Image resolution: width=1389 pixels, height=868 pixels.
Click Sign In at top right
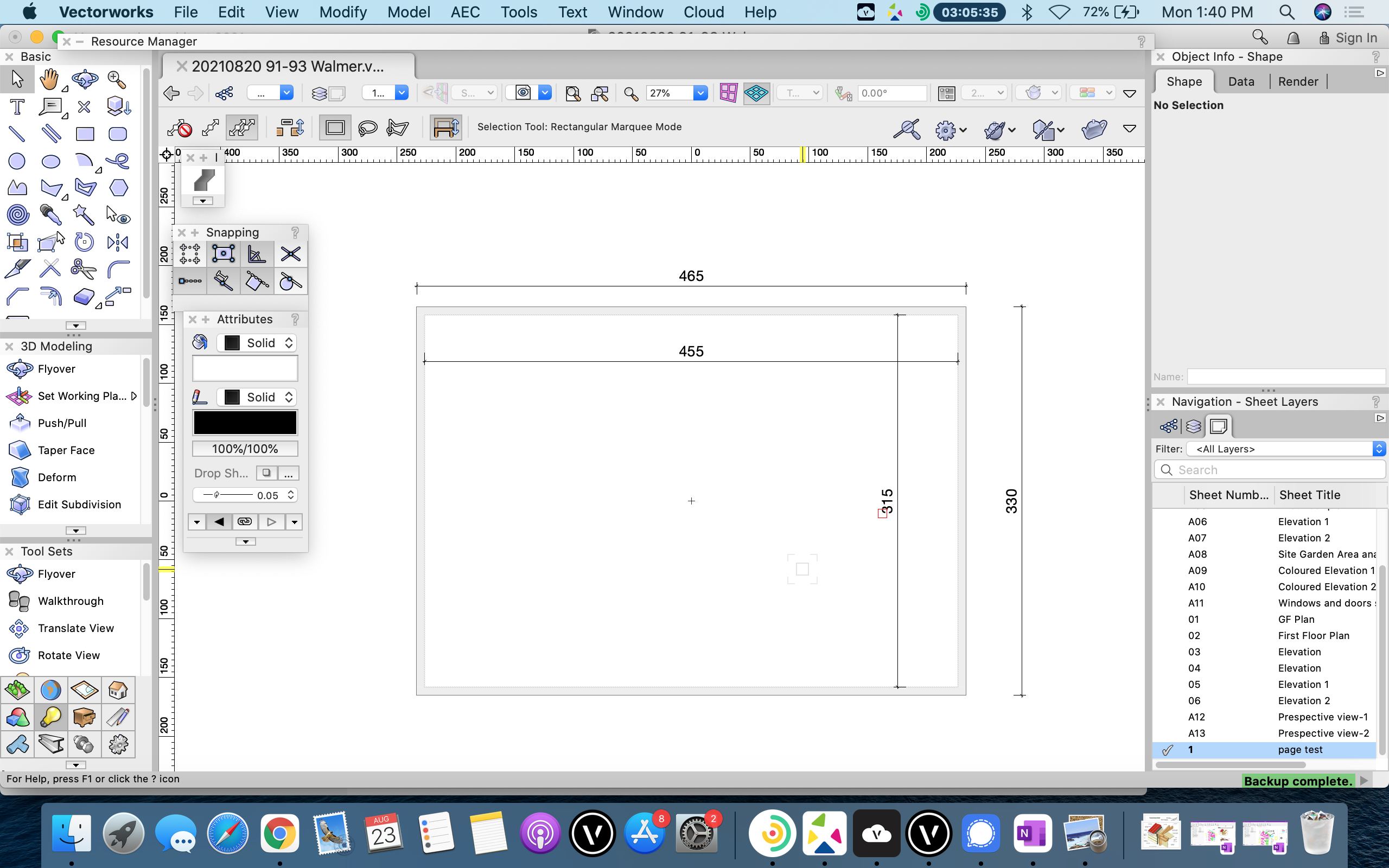(1356, 37)
